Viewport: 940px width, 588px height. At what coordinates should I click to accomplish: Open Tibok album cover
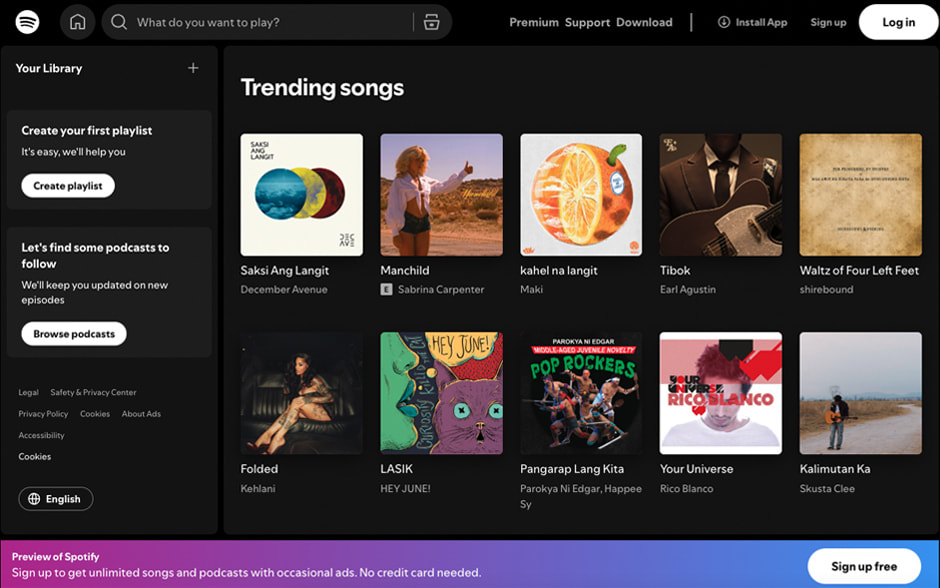pos(721,195)
